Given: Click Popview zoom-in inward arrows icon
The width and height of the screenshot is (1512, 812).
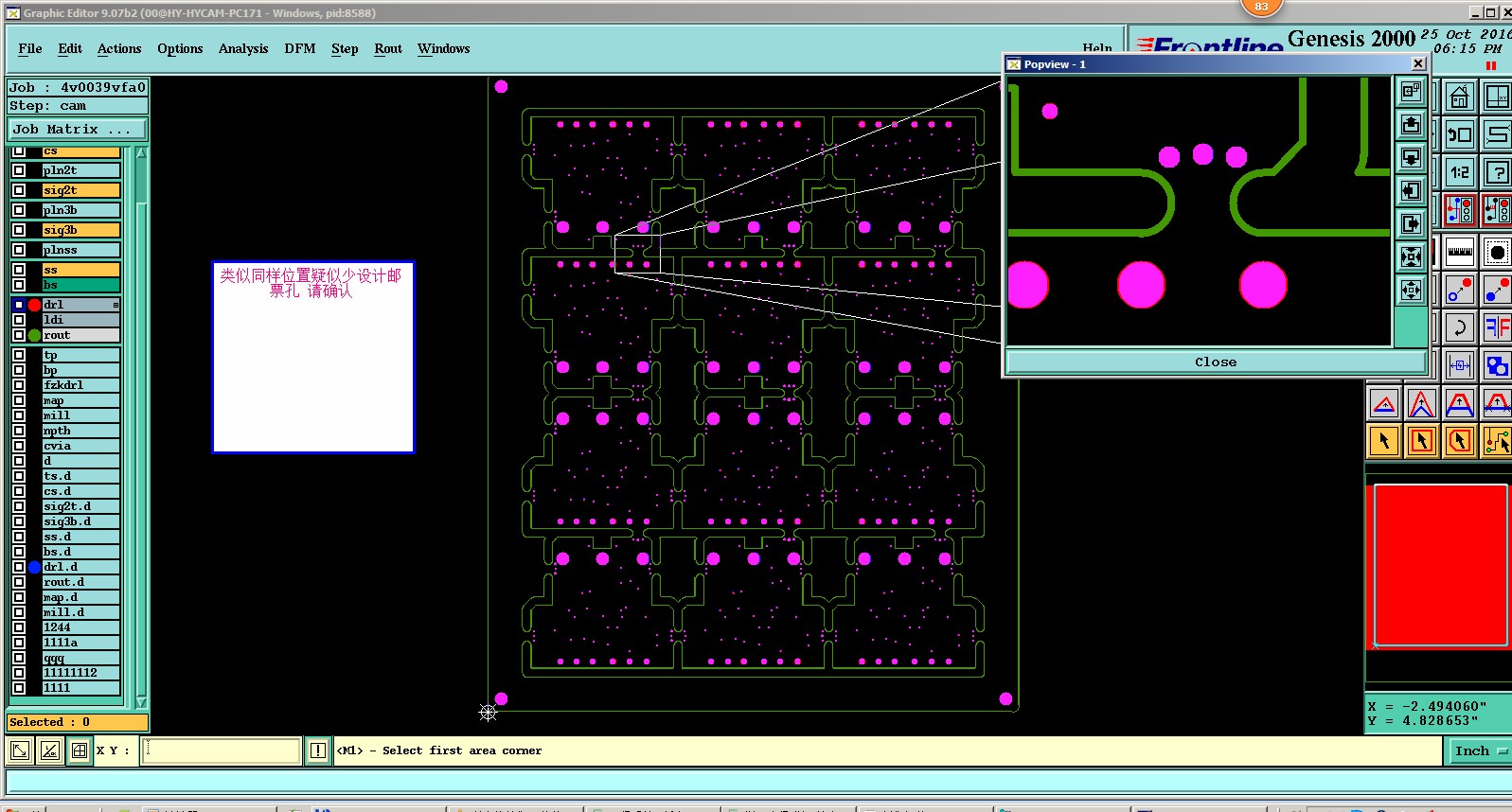Looking at the screenshot, I should pyautogui.click(x=1411, y=256).
